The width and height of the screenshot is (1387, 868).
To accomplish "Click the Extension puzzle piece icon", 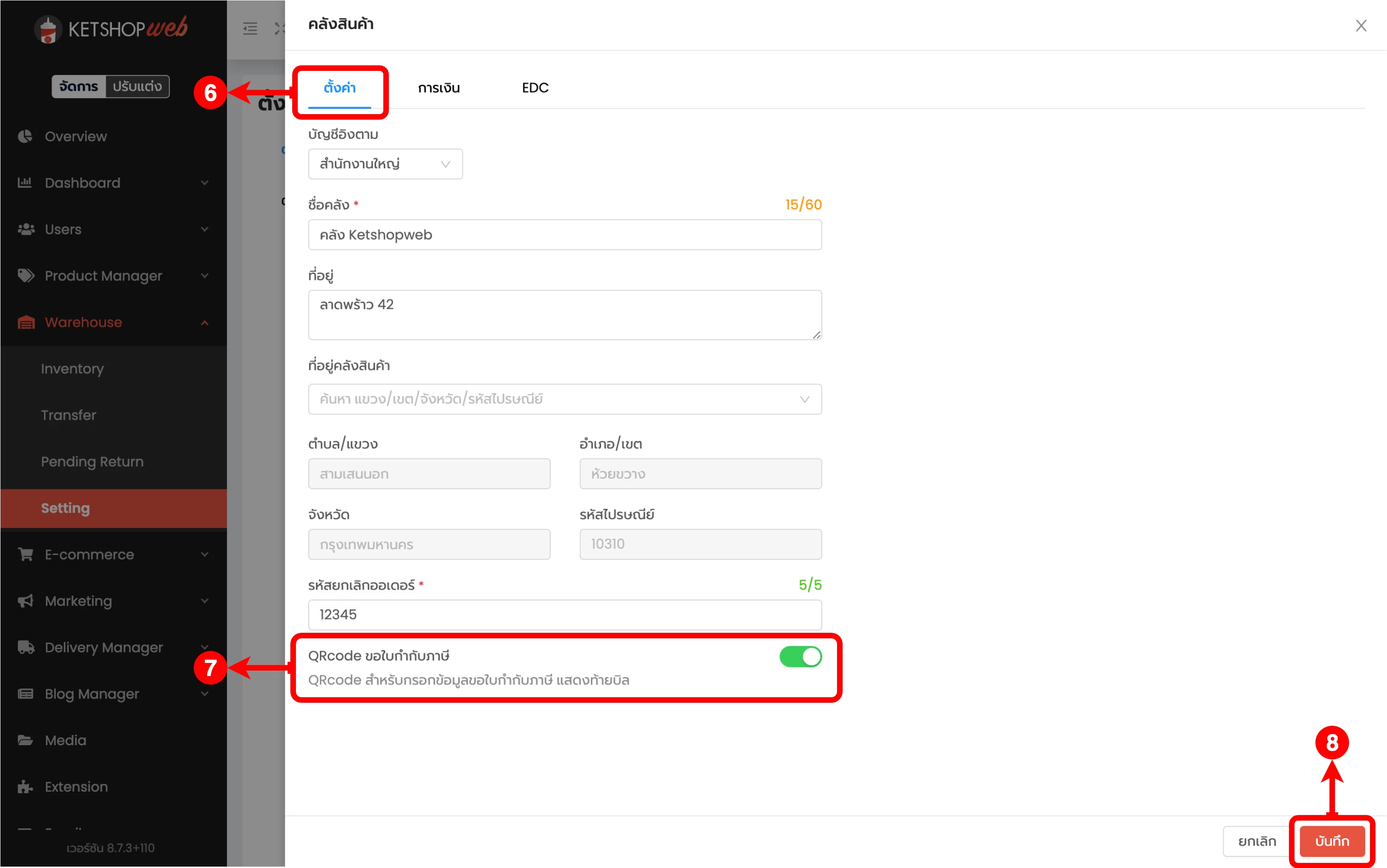I will click(25, 787).
